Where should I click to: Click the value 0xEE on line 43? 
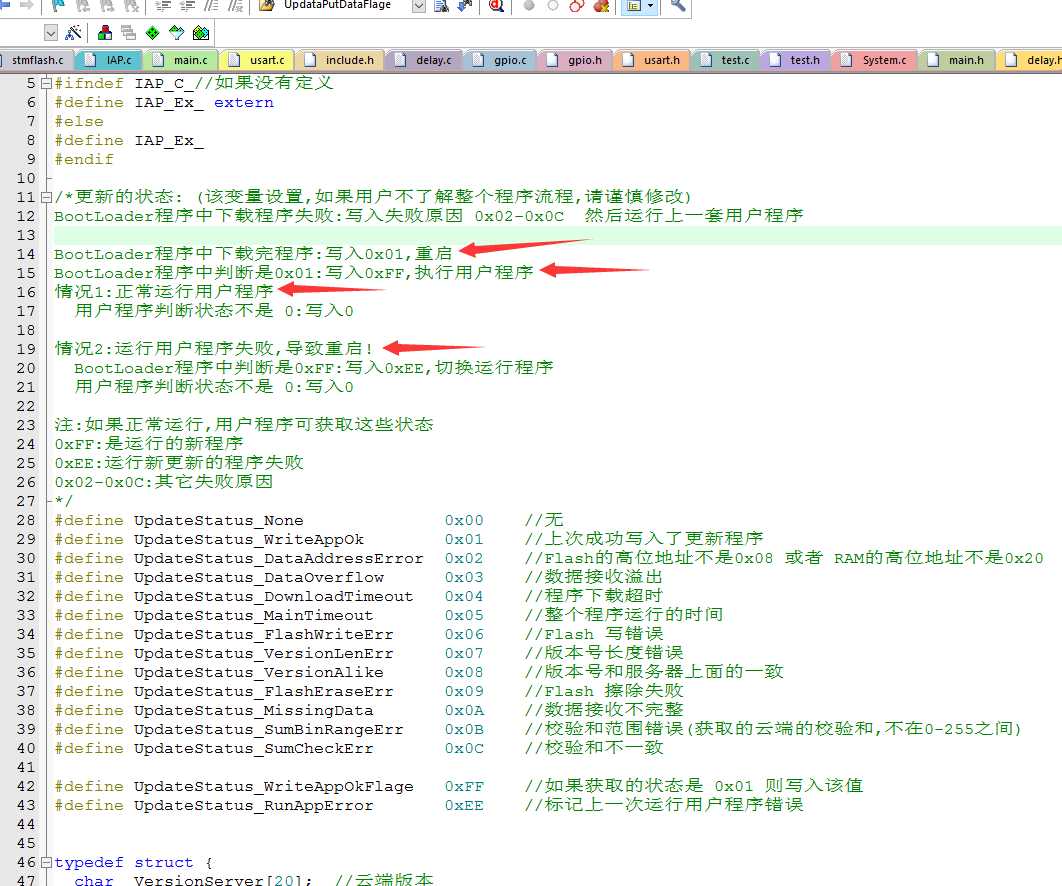pyautogui.click(x=464, y=805)
